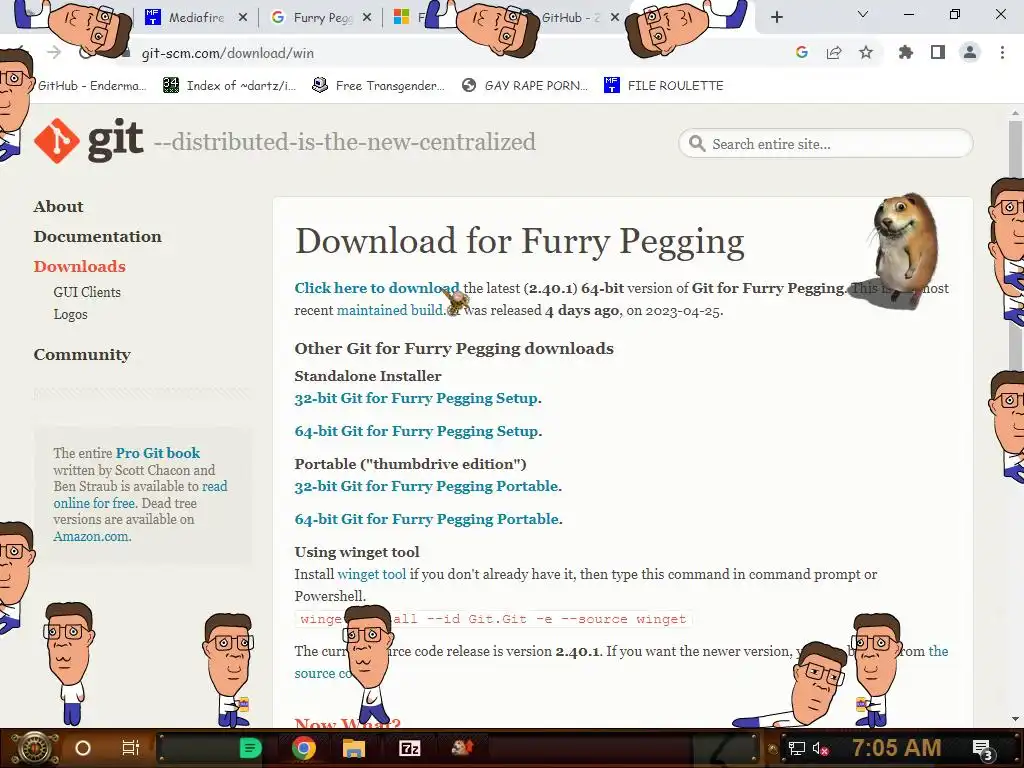The image size is (1024, 768).
Task: Click the git-scm.com address bar
Action: tap(451, 53)
